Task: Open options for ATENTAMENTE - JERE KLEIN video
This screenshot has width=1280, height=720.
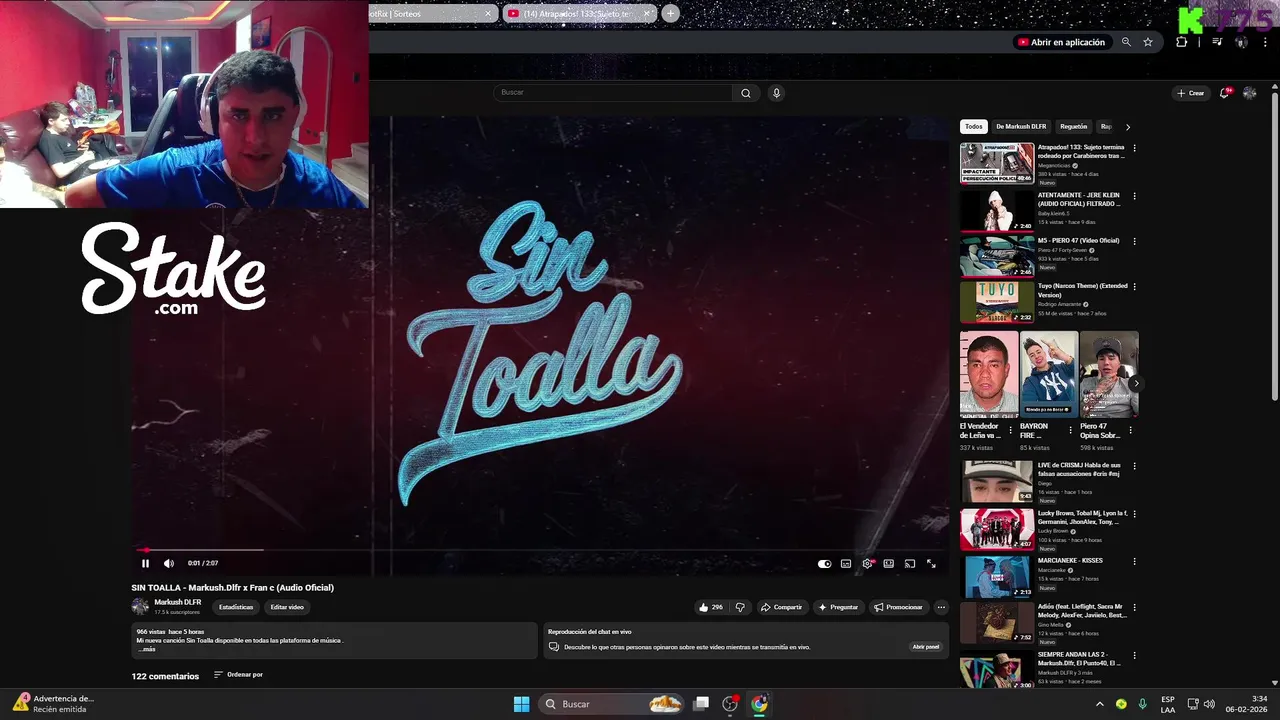Action: click(1134, 195)
